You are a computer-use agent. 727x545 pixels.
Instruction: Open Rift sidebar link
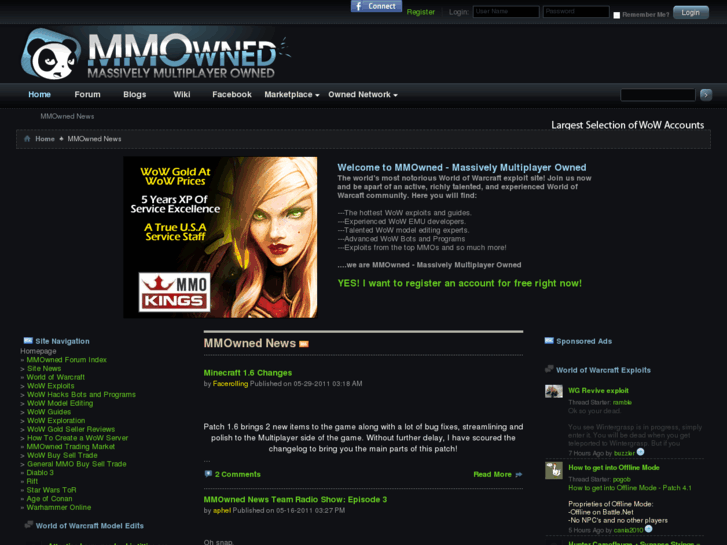[x=32, y=481]
